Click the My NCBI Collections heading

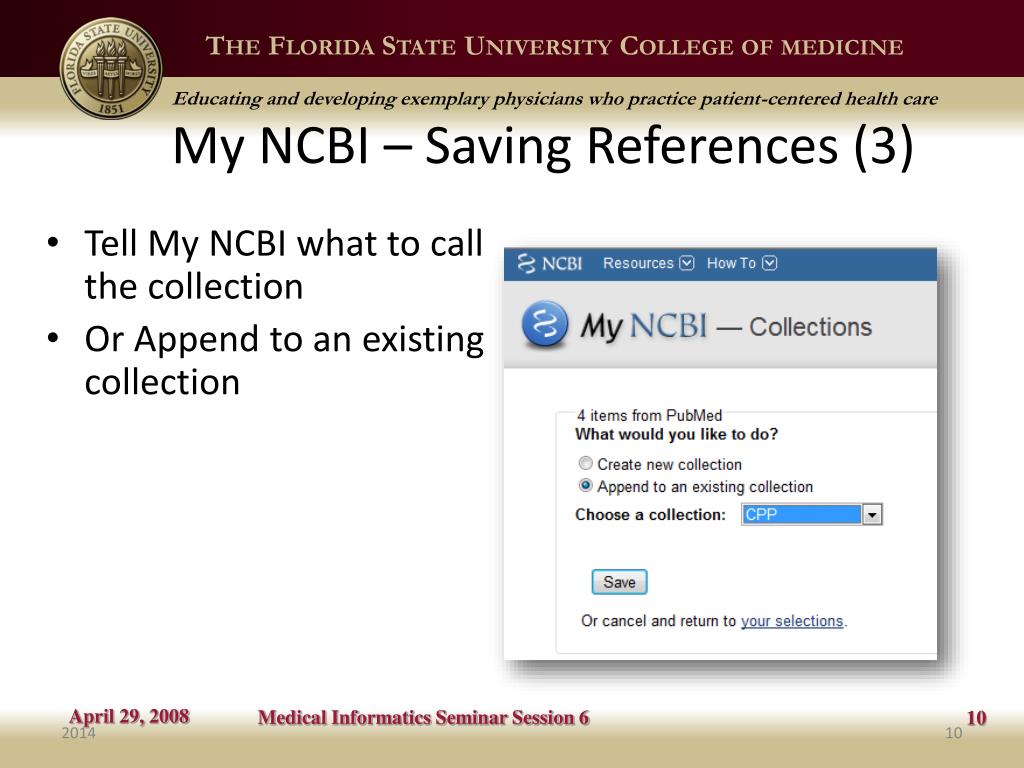click(726, 326)
